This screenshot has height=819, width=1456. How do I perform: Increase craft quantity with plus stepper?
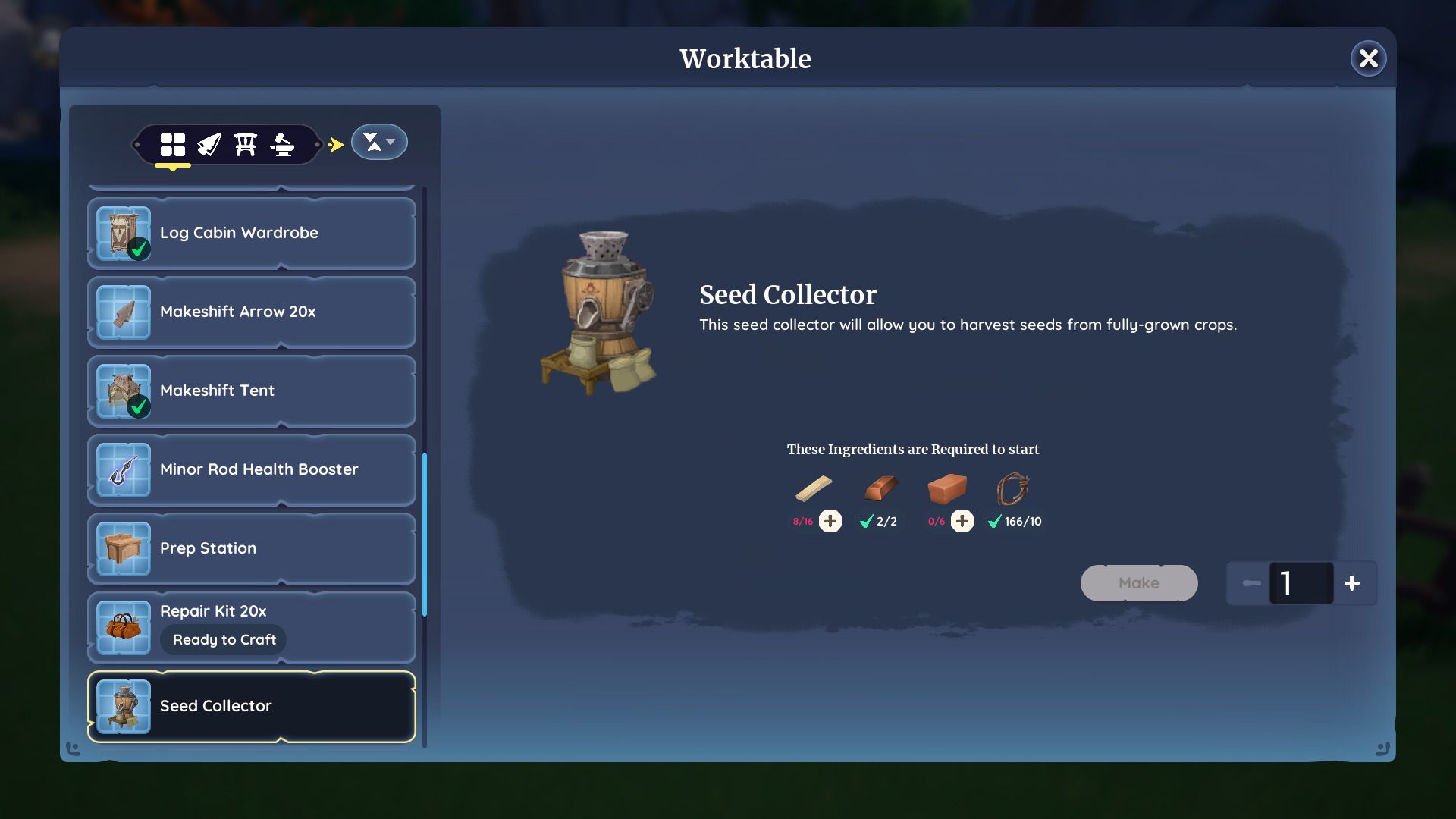coord(1352,582)
